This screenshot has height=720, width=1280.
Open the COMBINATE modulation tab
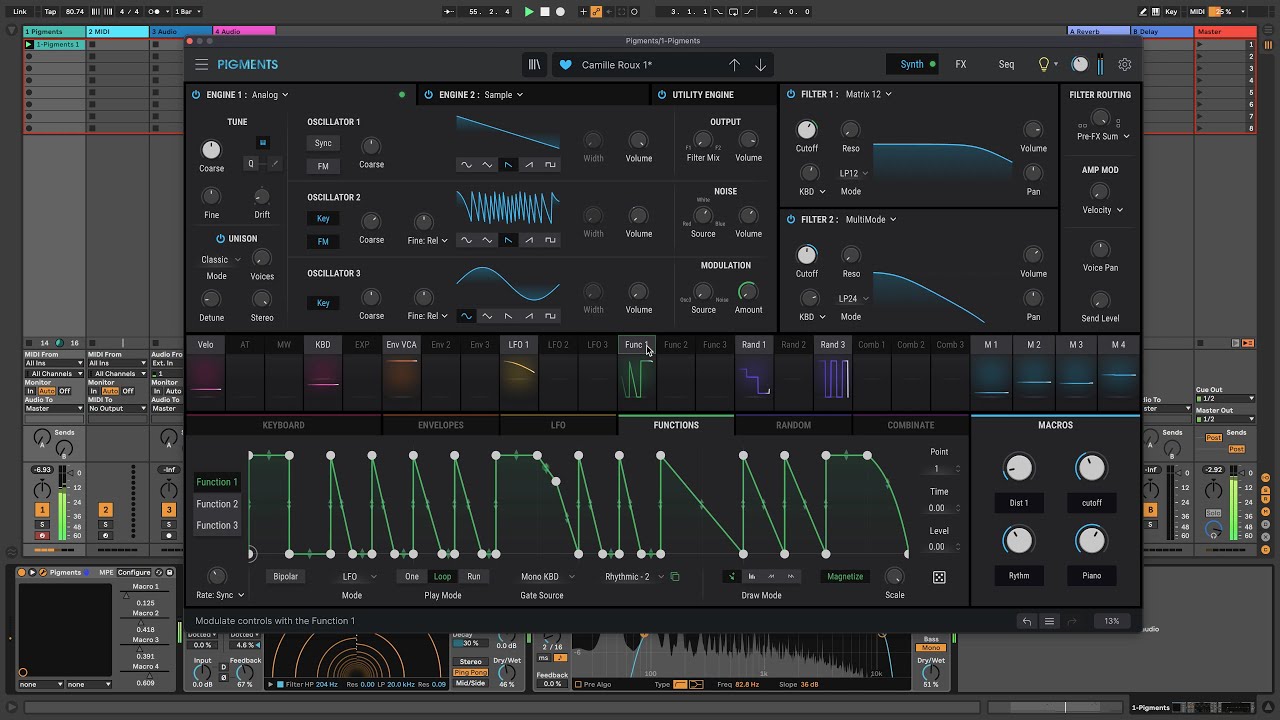pyautogui.click(x=911, y=425)
